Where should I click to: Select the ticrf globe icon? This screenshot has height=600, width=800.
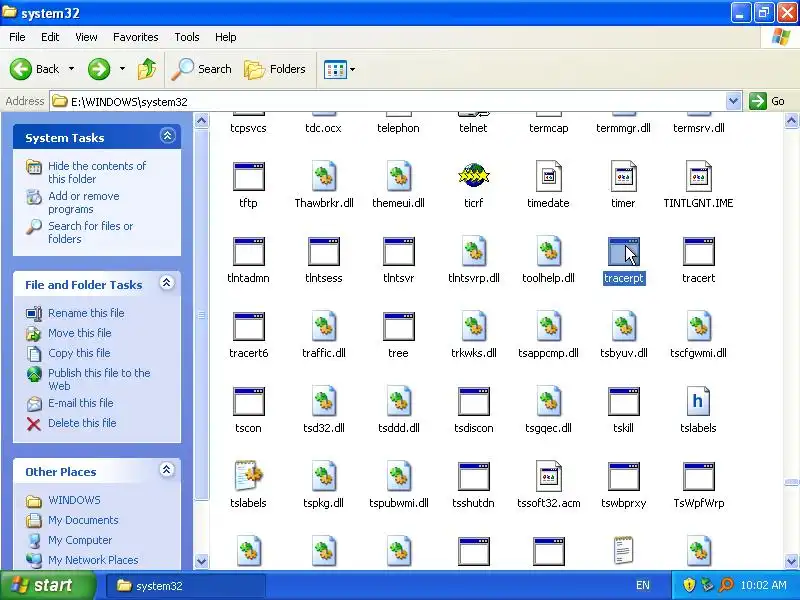pos(473,176)
